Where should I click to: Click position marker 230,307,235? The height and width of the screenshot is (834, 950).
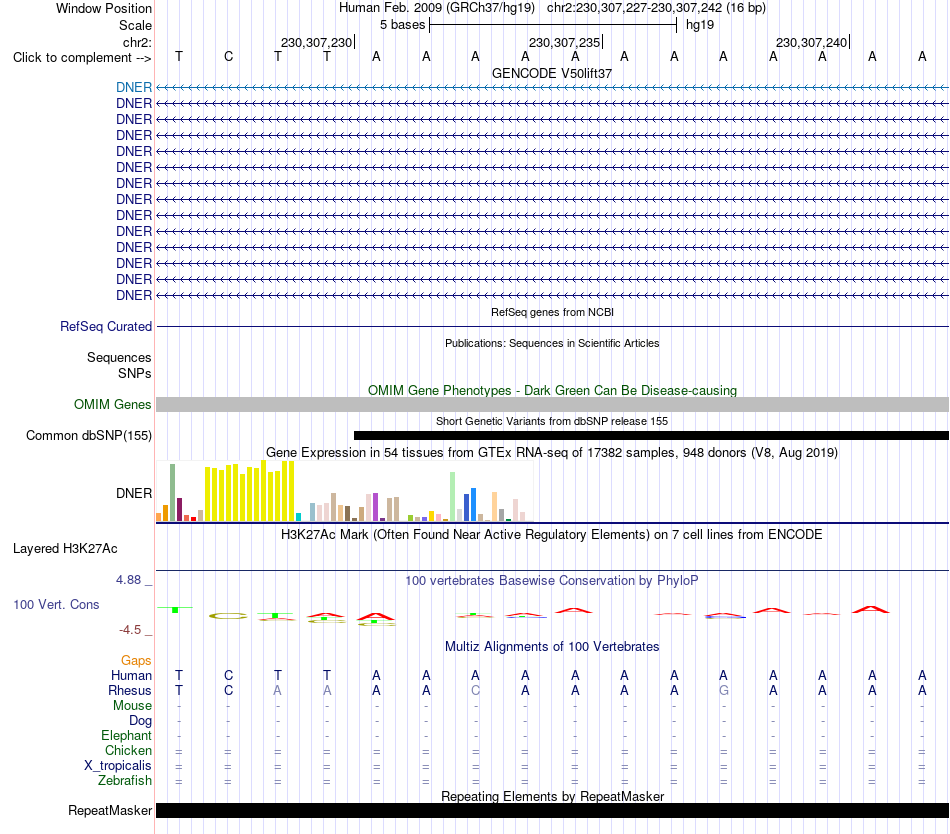(x=565, y=42)
